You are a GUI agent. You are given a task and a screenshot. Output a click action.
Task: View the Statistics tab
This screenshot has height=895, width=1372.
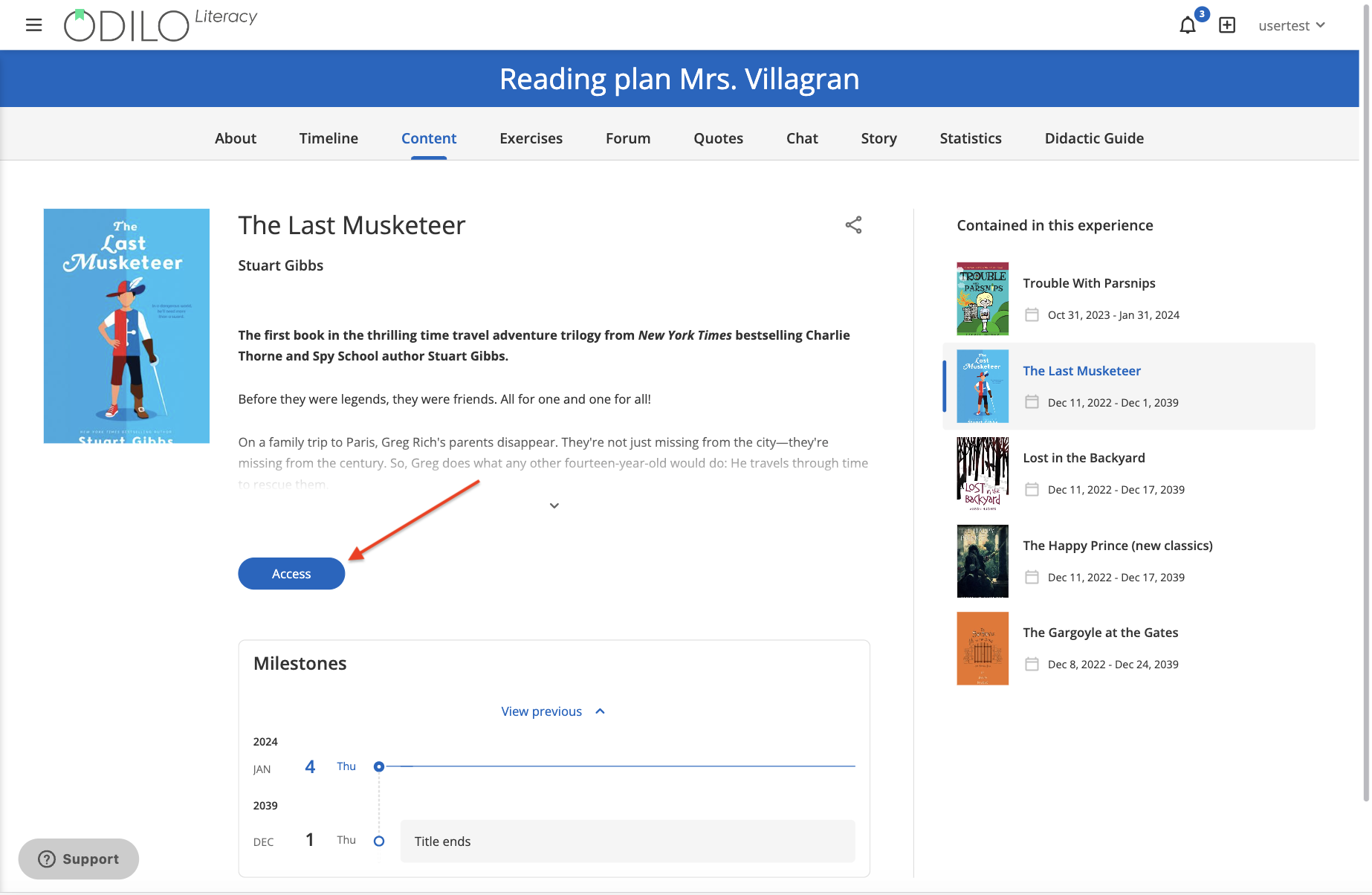click(x=971, y=138)
